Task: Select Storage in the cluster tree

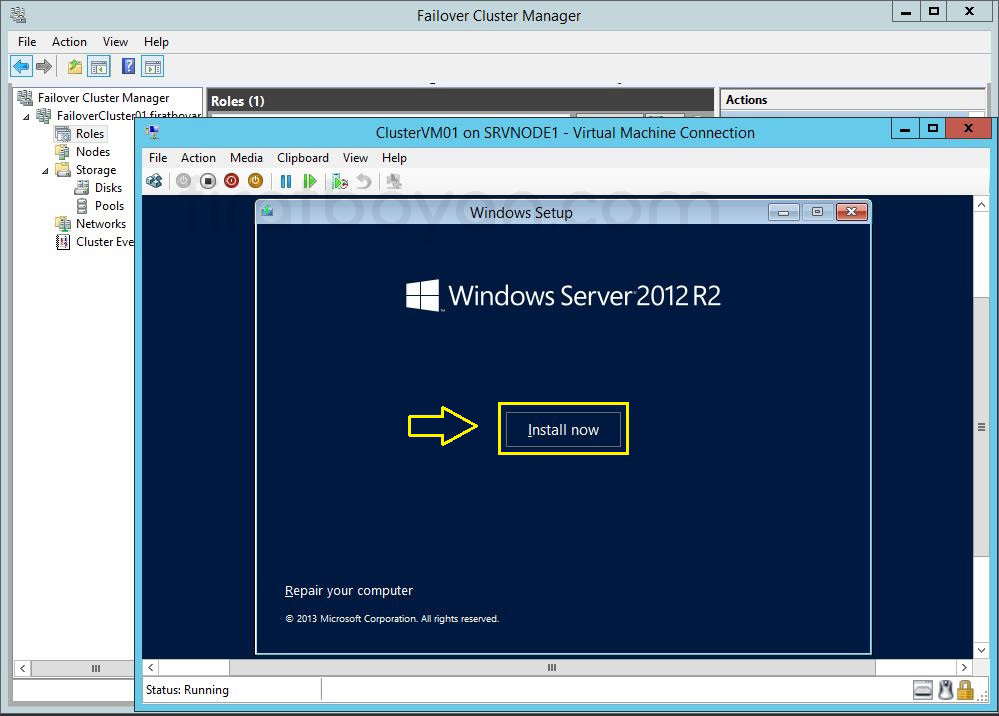Action: pos(96,169)
